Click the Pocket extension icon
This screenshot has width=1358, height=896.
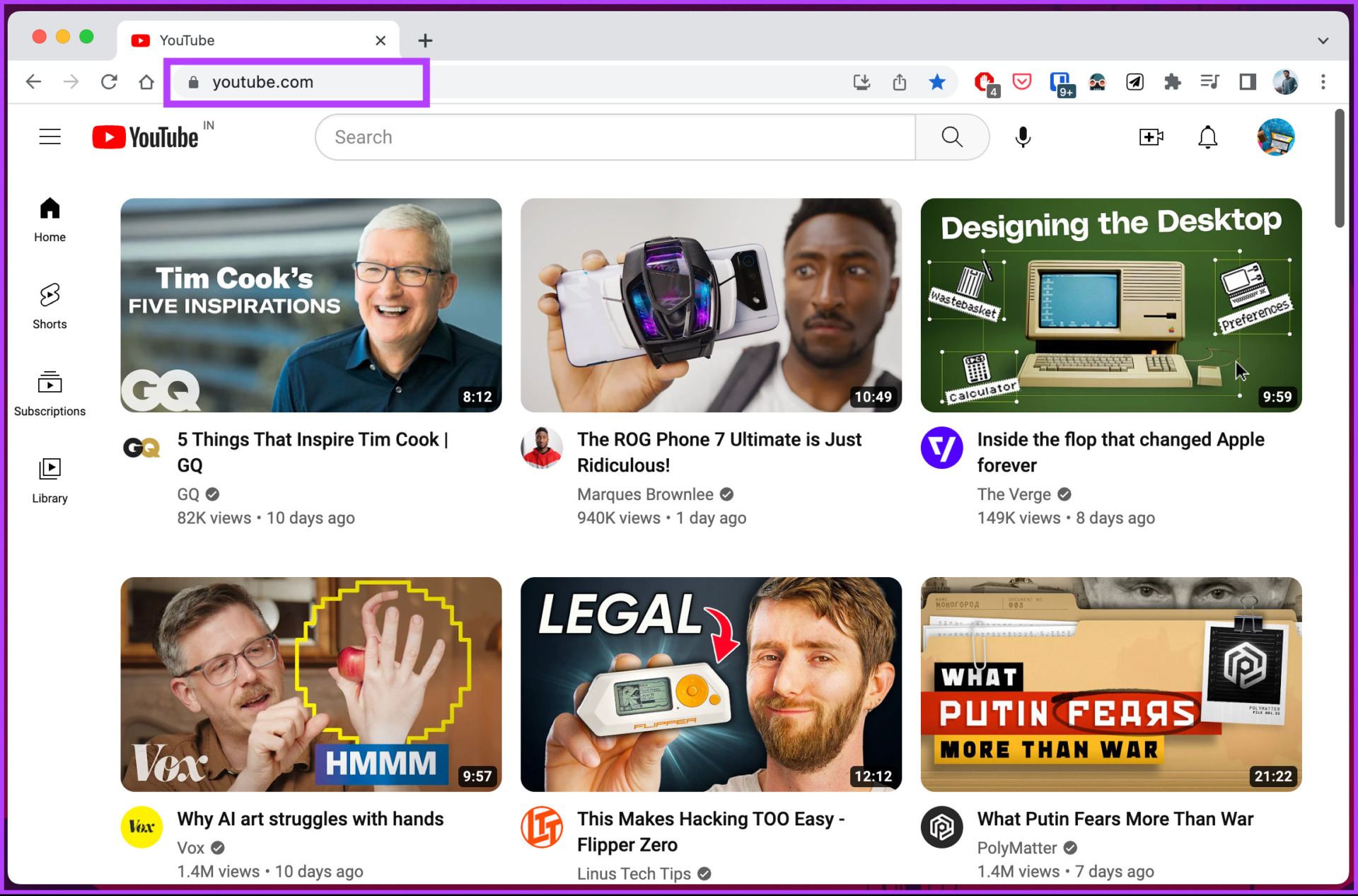click(1022, 82)
